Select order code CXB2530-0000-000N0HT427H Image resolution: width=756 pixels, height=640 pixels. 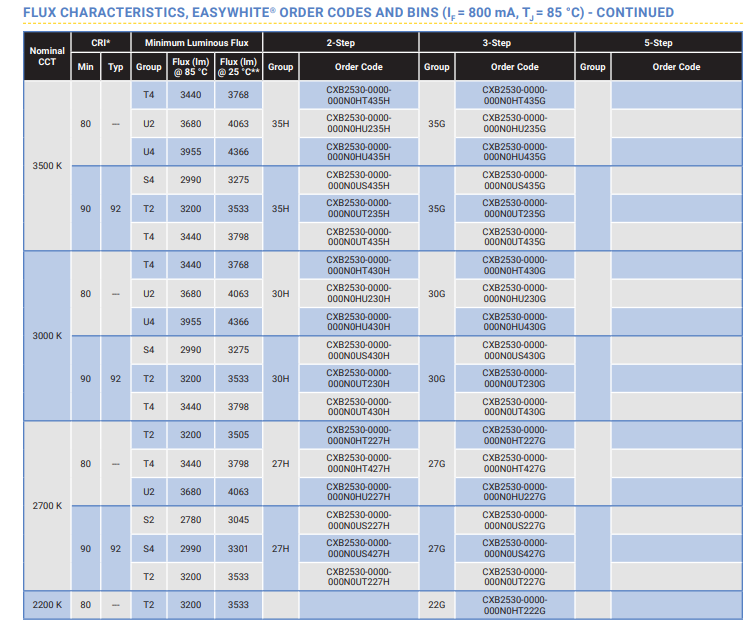point(359,463)
